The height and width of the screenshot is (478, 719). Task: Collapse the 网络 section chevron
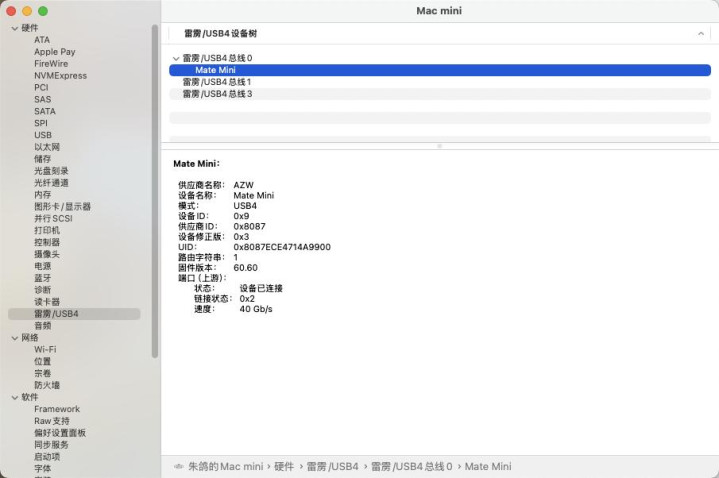(x=15, y=338)
